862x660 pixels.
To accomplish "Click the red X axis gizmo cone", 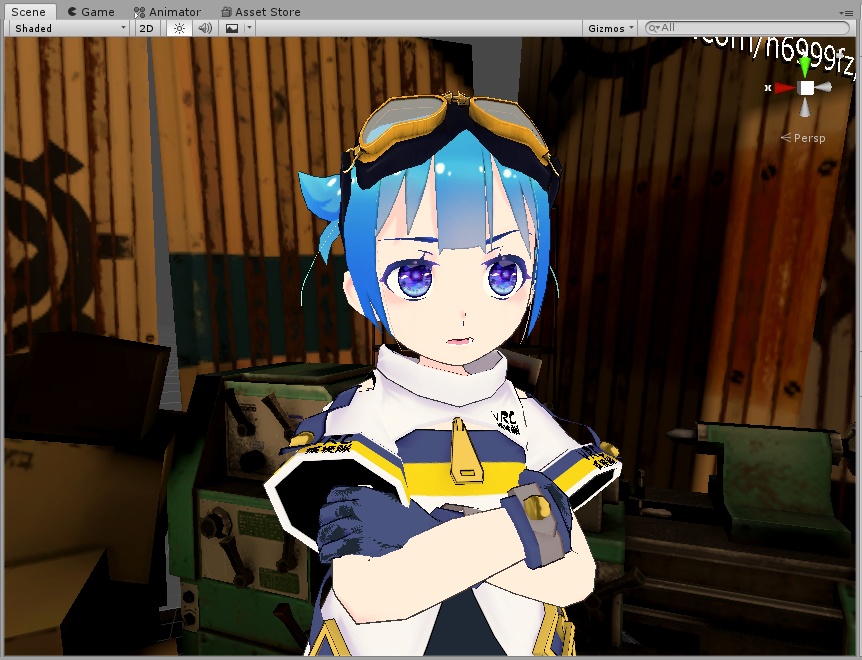I will point(784,88).
